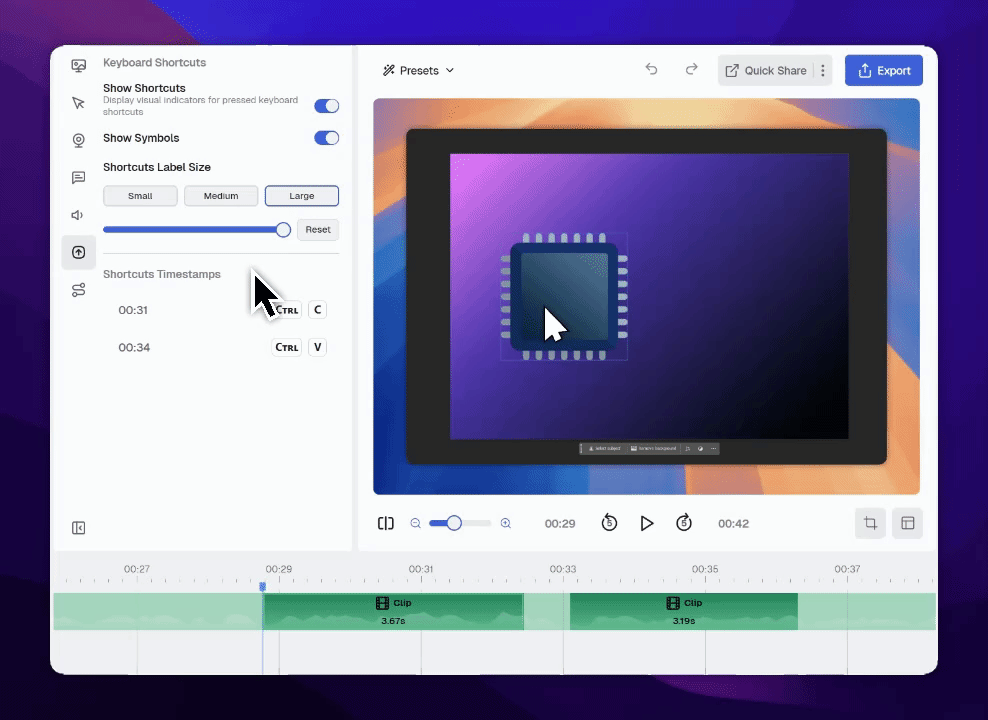
Task: Open the layout panel icon
Action: click(907, 523)
